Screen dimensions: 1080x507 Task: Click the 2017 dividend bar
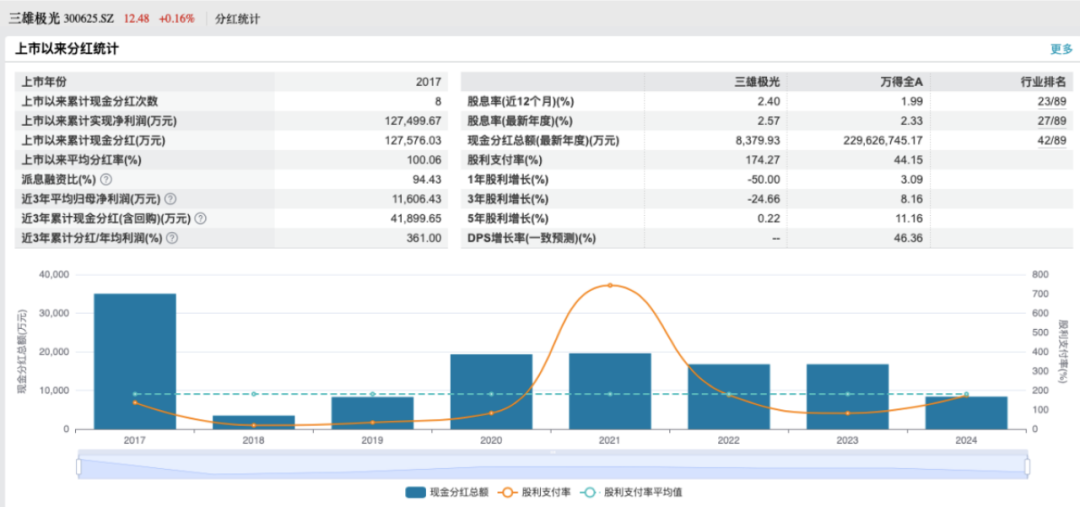[x=135, y=361]
